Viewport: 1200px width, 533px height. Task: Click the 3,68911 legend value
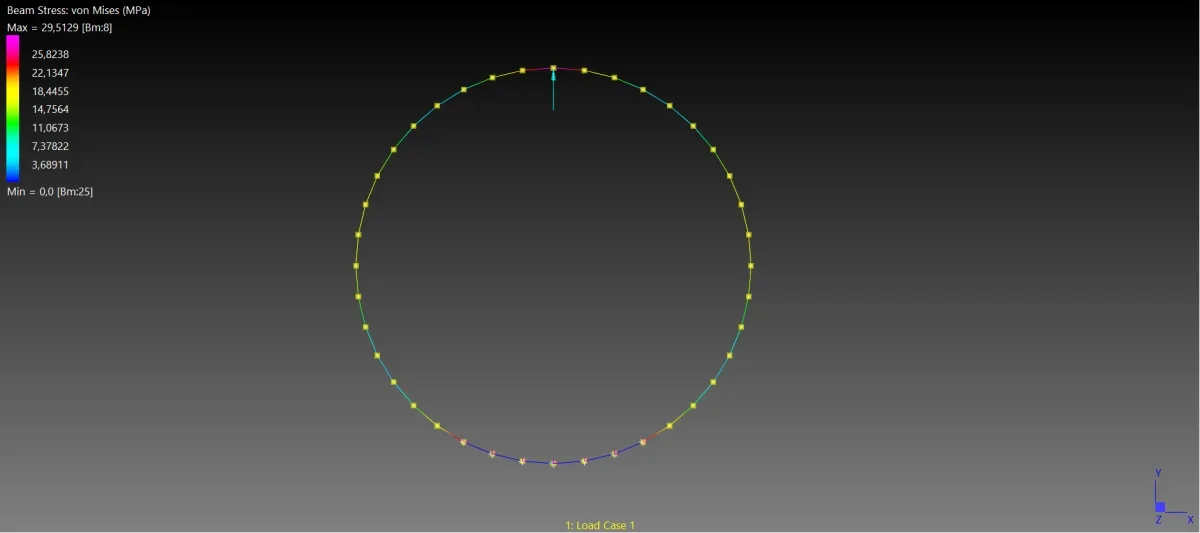point(50,165)
